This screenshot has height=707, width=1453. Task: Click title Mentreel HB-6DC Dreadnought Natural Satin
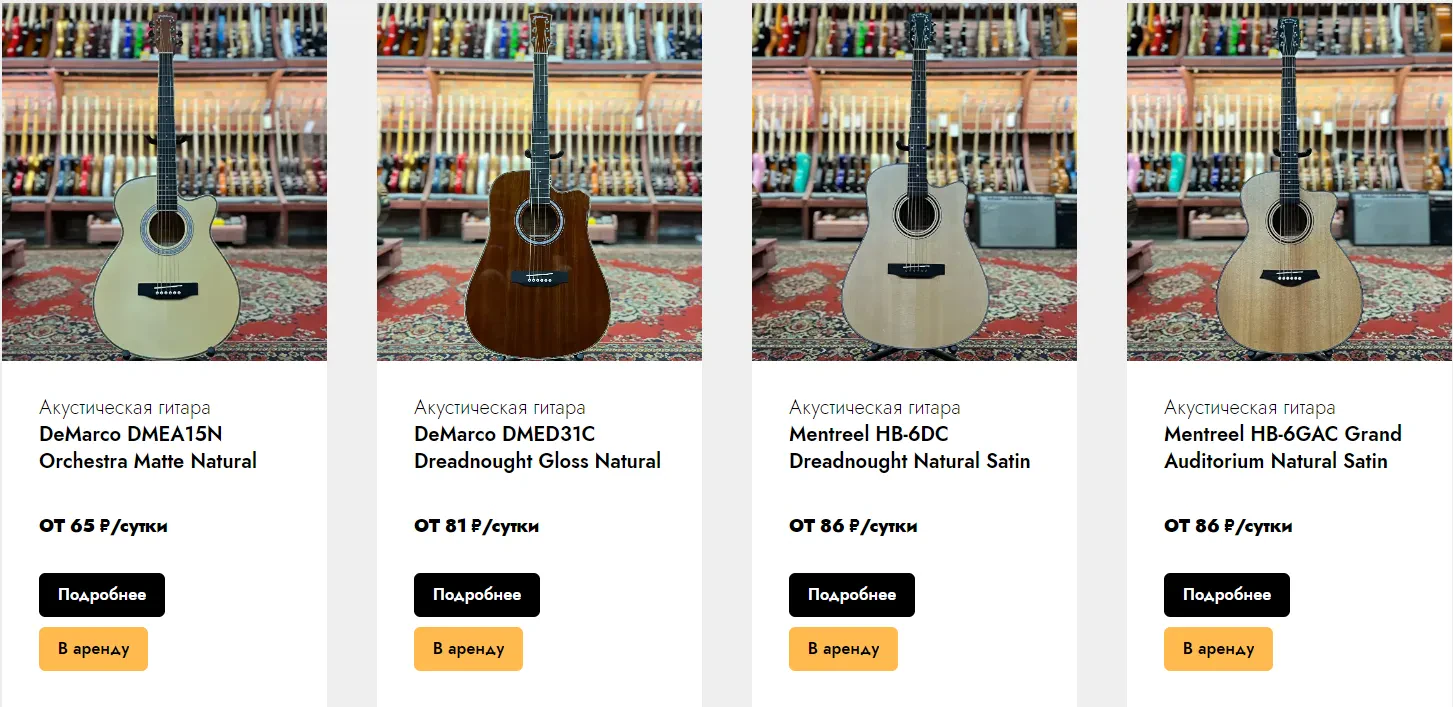[x=909, y=447]
